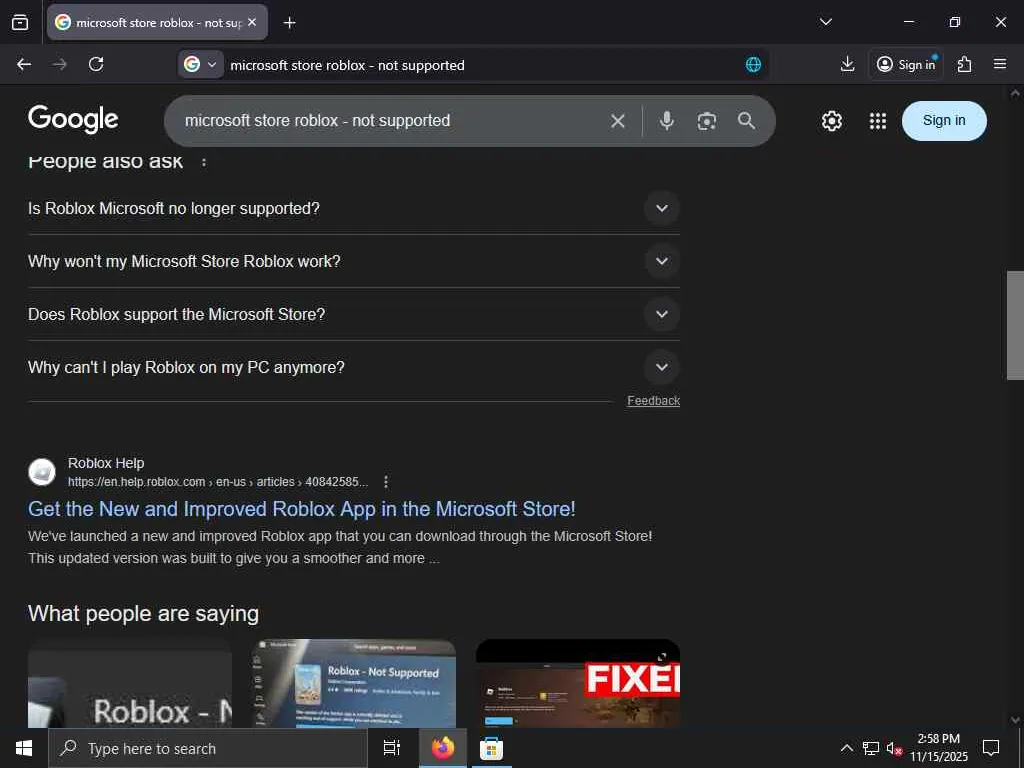The height and width of the screenshot is (768, 1024).
Task: Open the "Roblox - Not Supported" video thumbnail
Action: tap(353, 683)
